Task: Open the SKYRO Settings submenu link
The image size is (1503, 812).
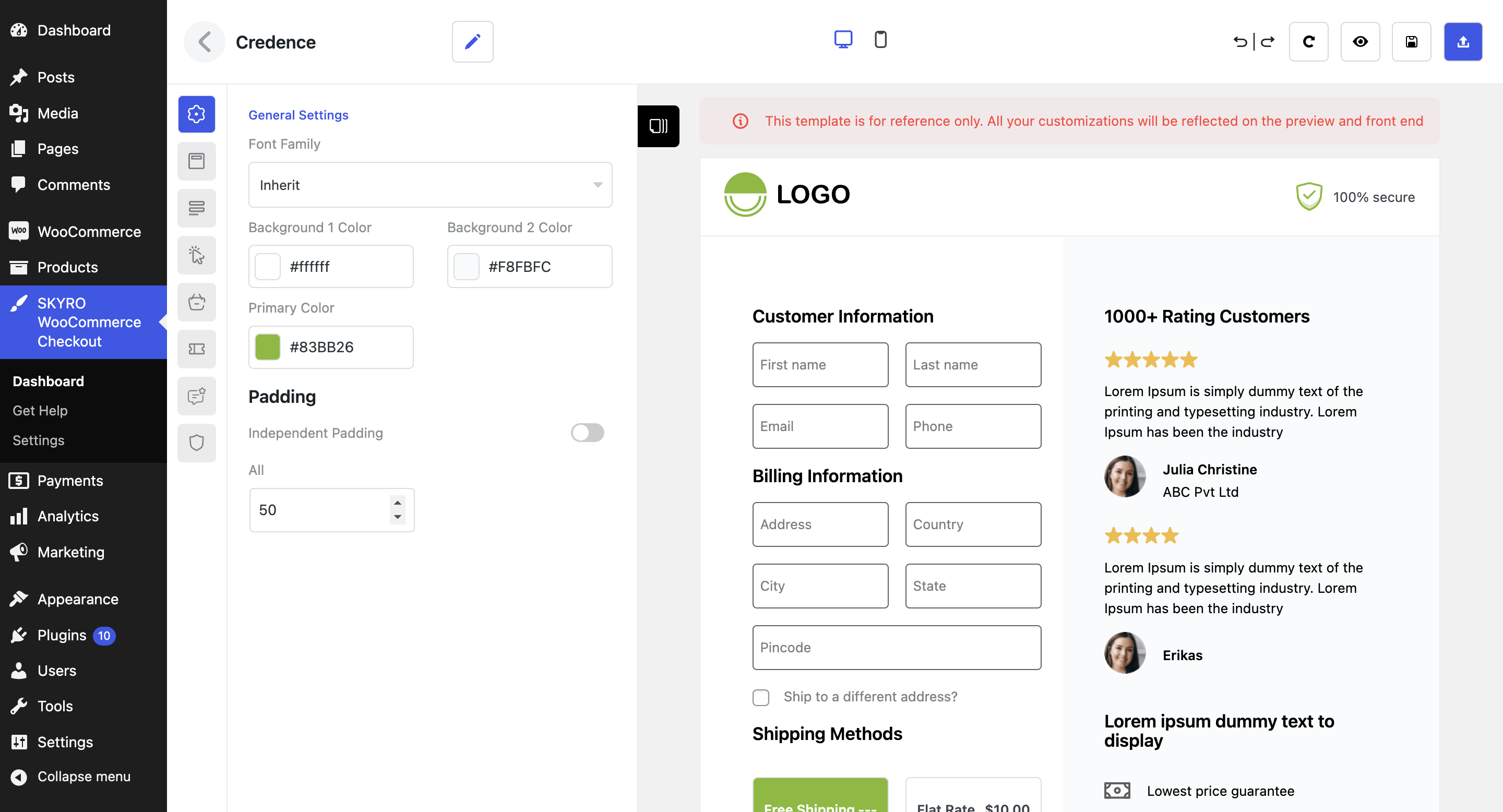Action: (x=39, y=440)
